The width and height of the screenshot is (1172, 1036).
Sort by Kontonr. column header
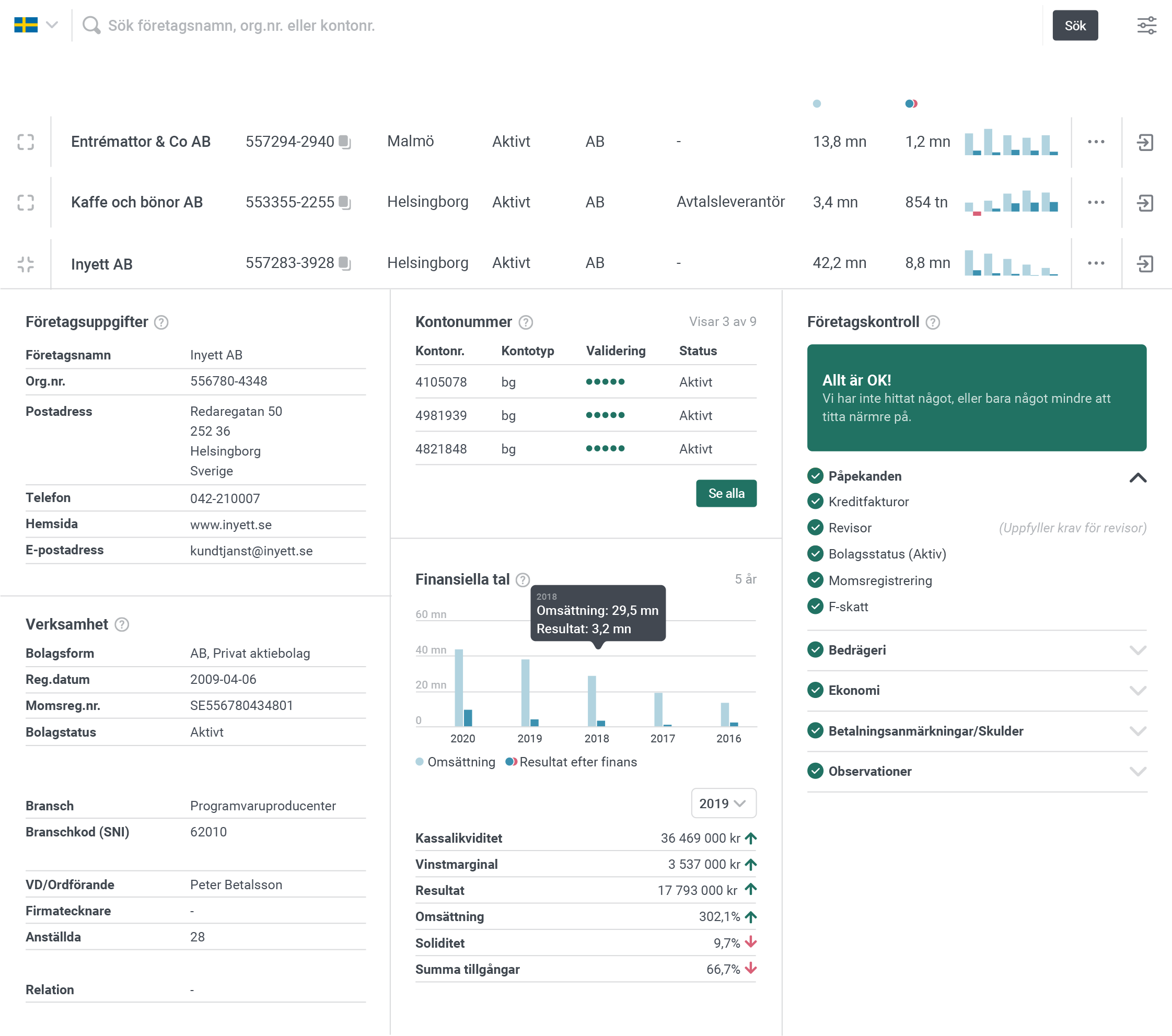tap(440, 351)
